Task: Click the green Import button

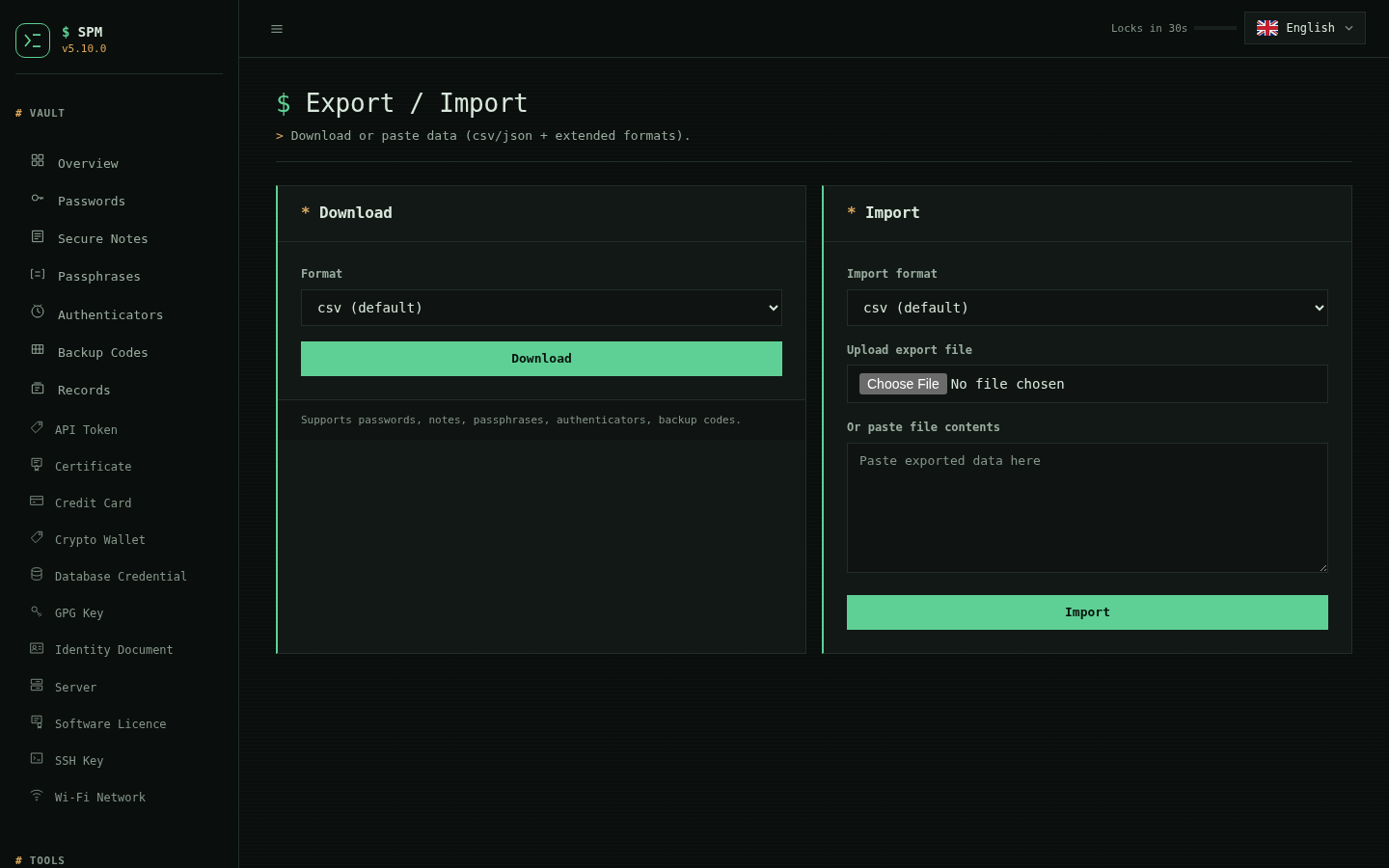Action: point(1087,612)
